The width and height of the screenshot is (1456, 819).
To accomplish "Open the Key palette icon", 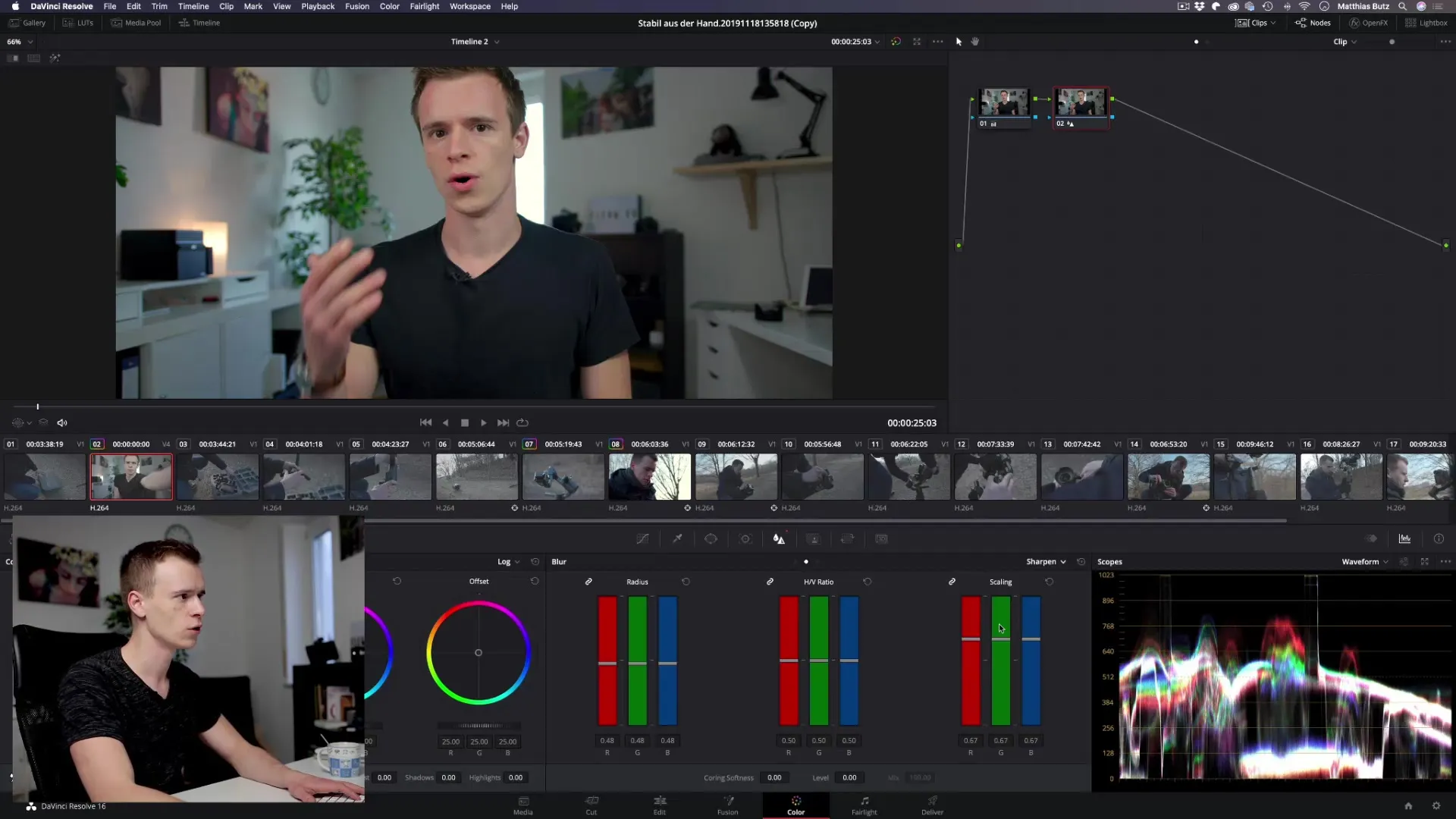I will pos(813,538).
